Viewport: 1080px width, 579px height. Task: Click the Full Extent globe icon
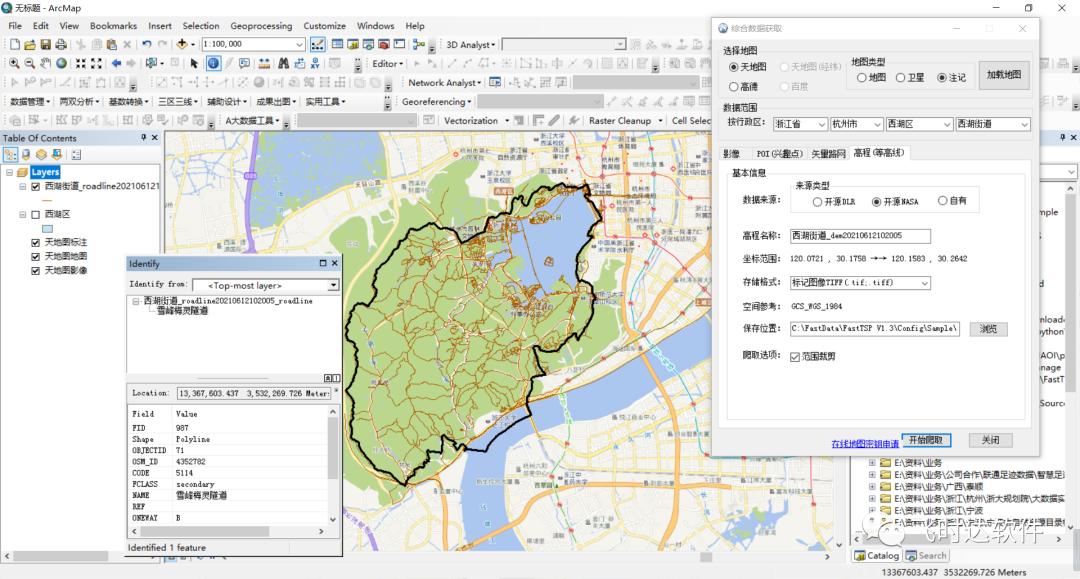click(x=62, y=63)
